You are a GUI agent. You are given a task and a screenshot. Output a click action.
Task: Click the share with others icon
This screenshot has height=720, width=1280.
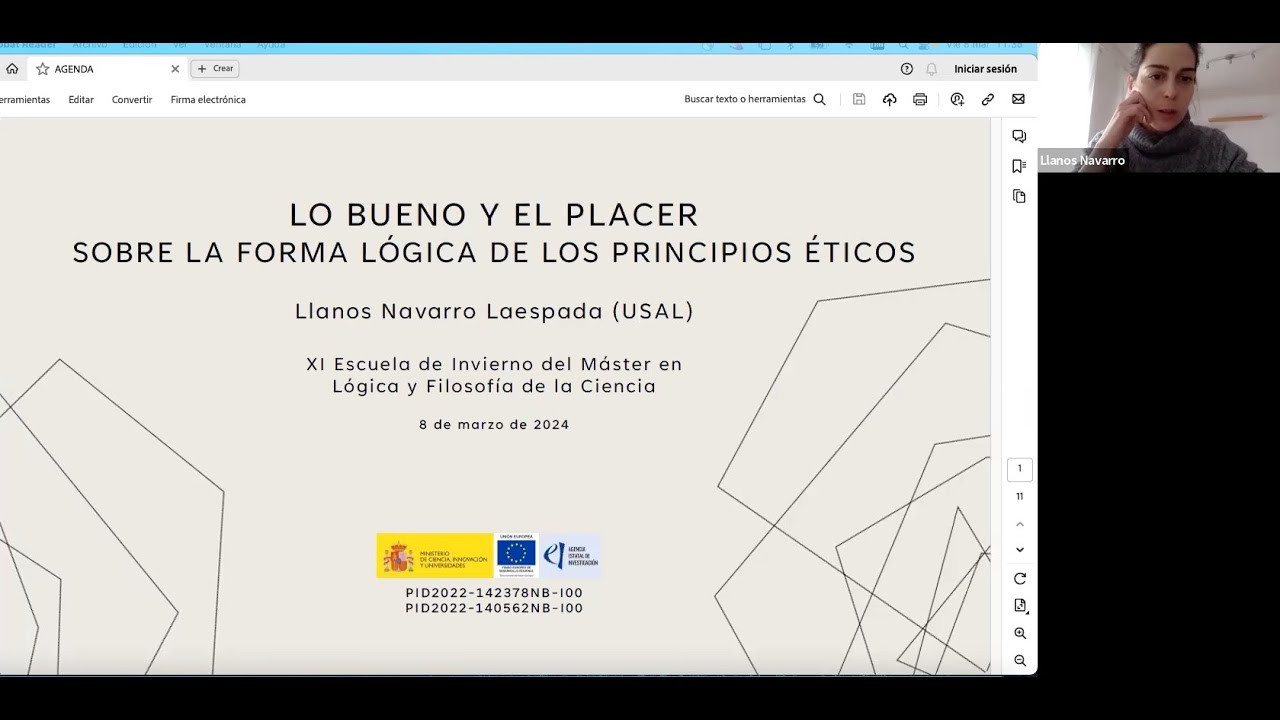point(957,99)
